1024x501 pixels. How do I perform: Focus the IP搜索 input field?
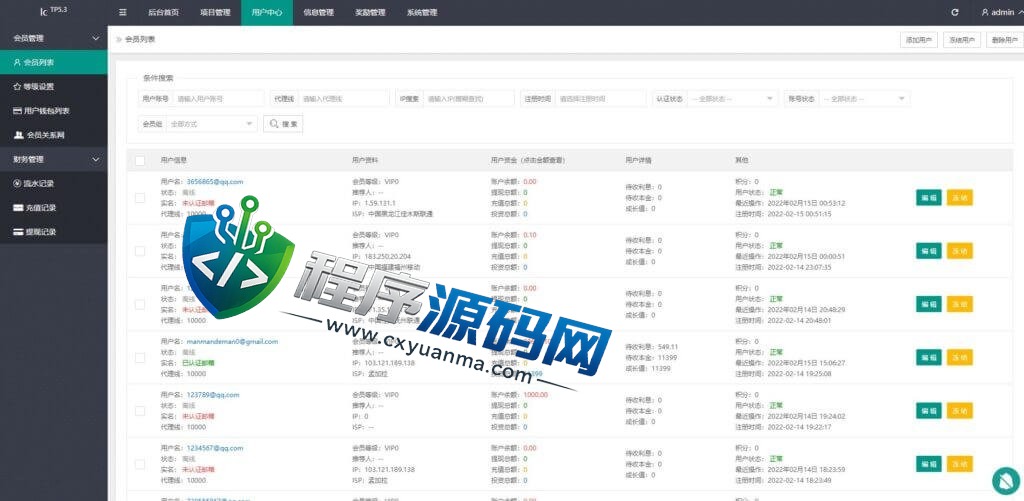pos(468,99)
